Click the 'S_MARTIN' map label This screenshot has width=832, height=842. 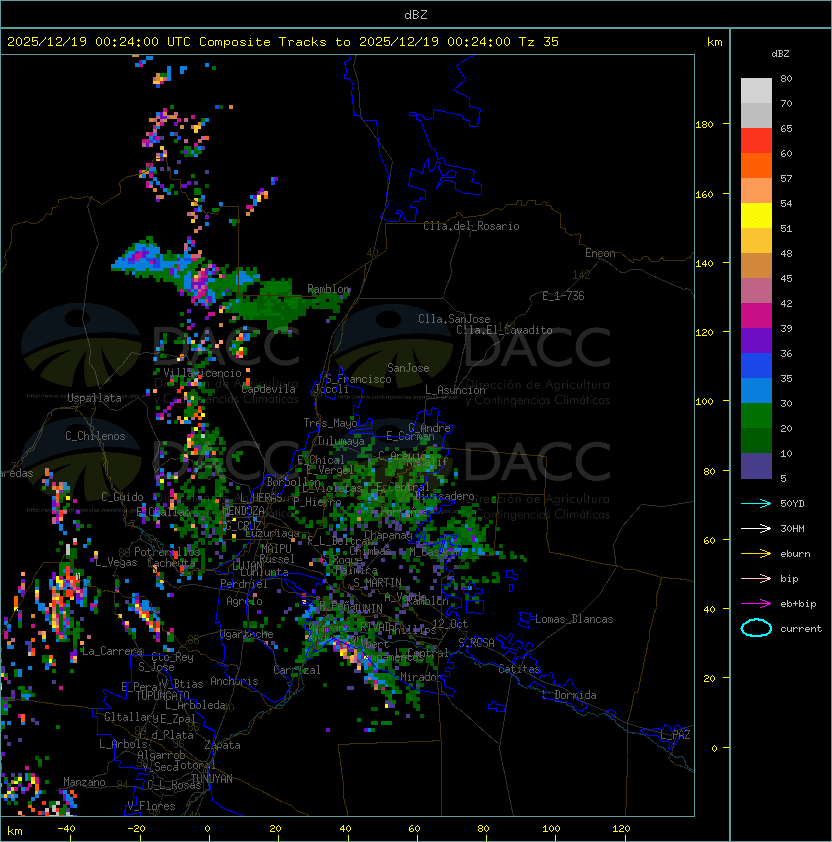point(377,583)
